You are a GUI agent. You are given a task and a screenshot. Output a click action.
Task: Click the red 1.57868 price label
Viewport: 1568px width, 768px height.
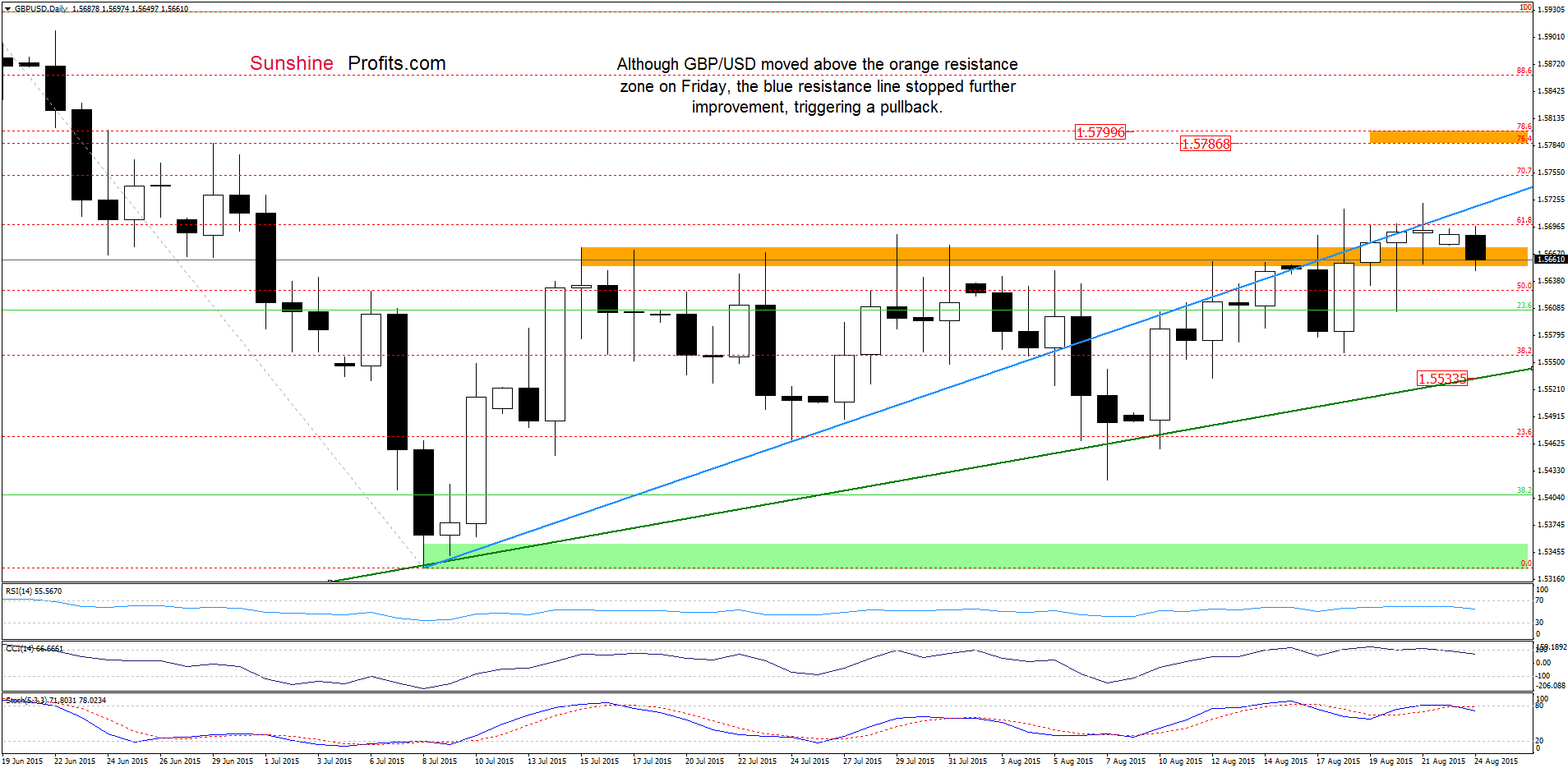tap(1206, 144)
